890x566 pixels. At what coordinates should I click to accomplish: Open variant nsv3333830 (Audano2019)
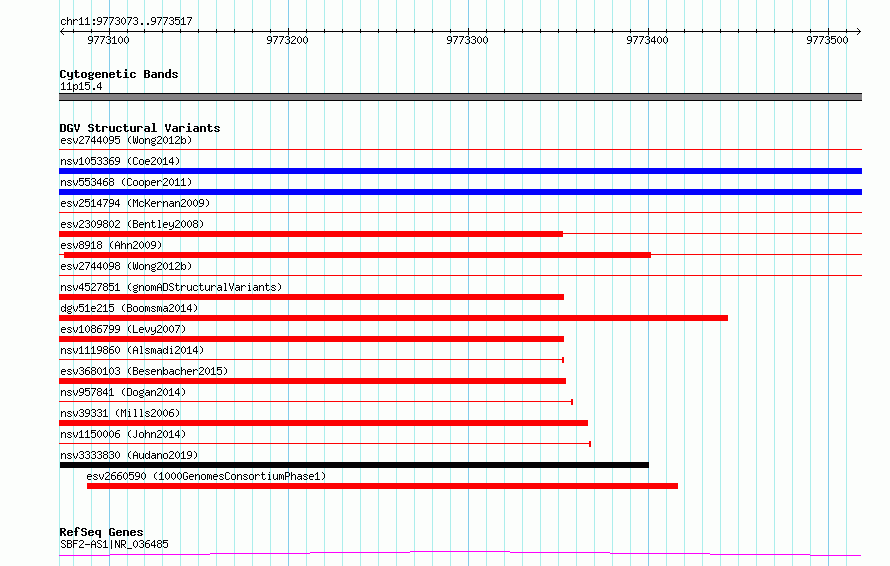(x=129, y=455)
